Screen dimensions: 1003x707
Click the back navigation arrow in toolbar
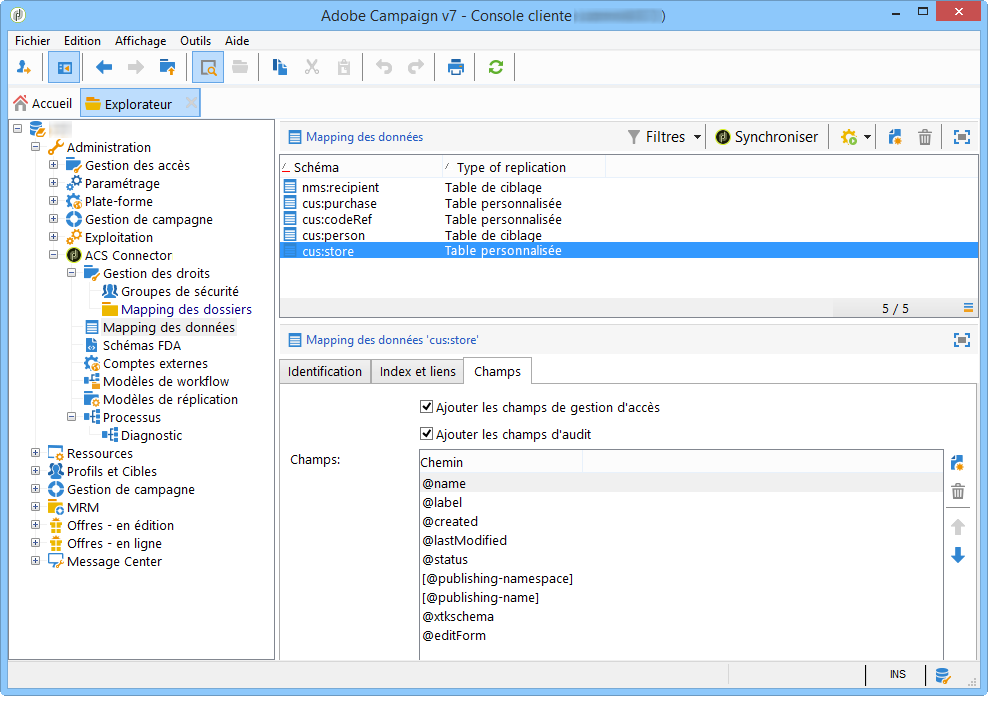(x=104, y=67)
